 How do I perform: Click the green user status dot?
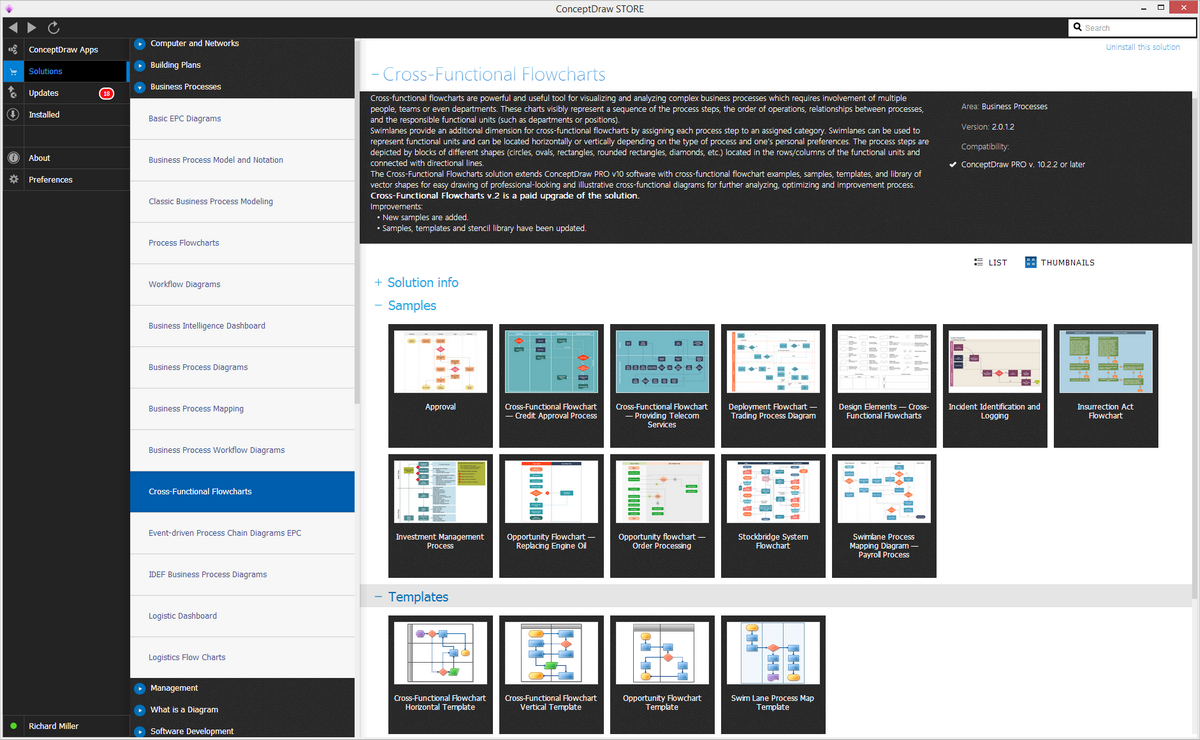[12, 726]
